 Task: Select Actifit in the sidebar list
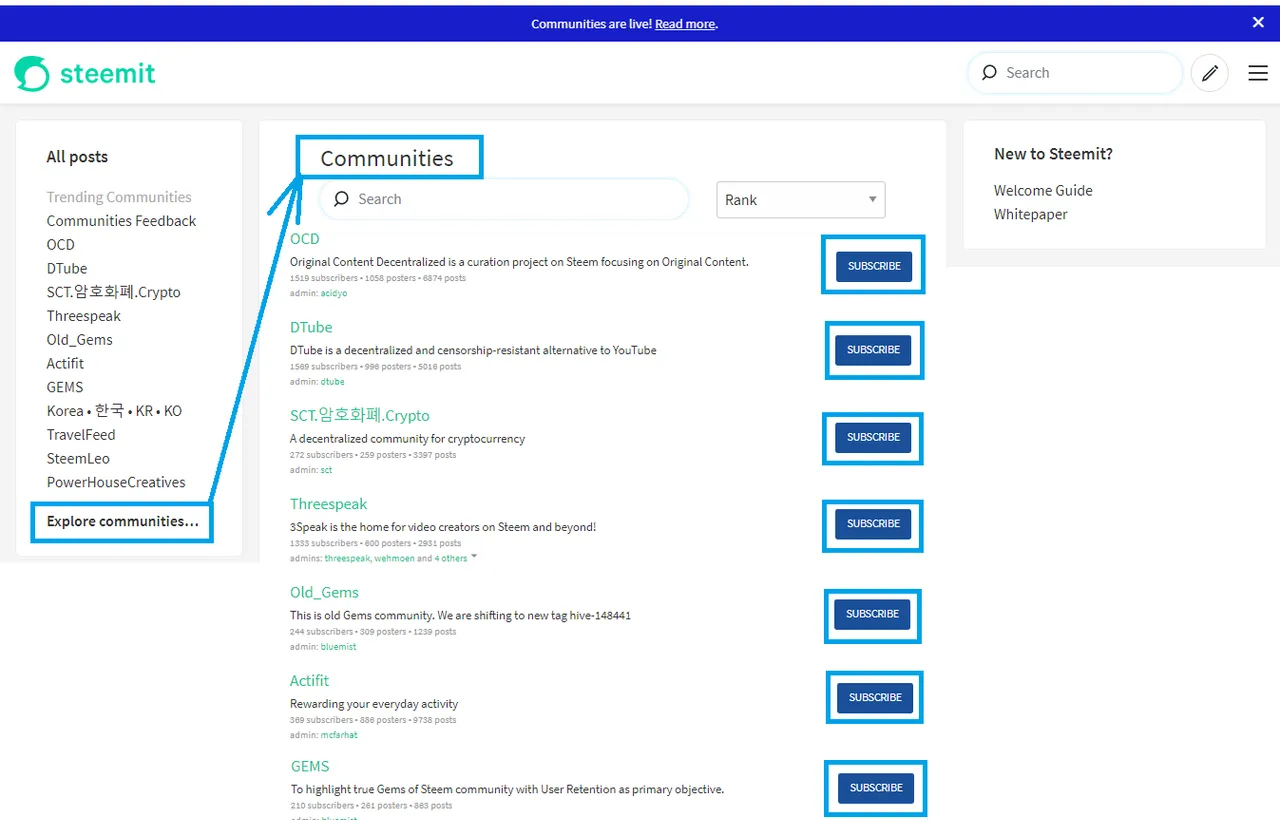tap(65, 363)
